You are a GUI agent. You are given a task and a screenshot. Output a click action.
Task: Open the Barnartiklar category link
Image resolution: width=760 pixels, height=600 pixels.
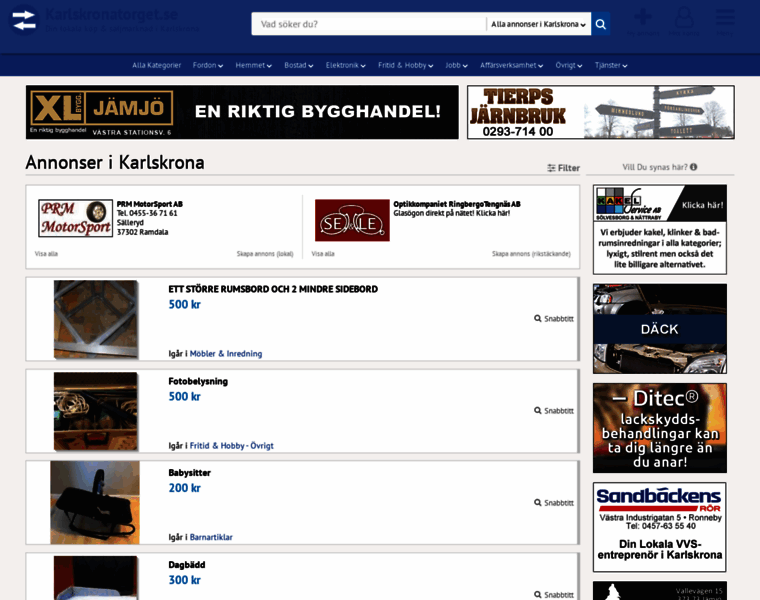pyautogui.click(x=211, y=537)
